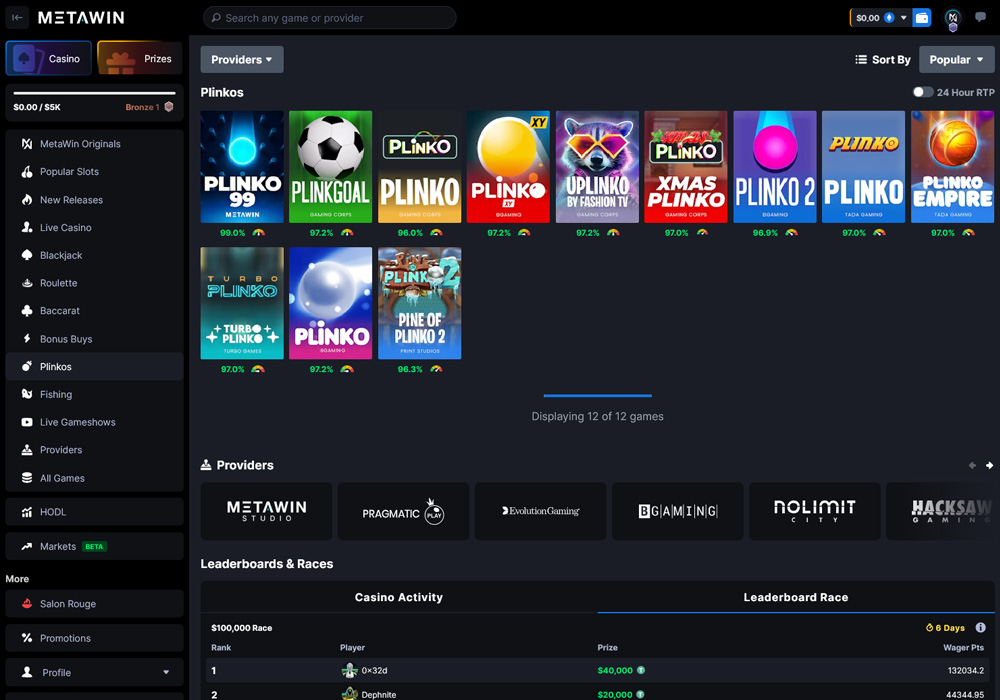The image size is (1000, 700).
Task: Open the chat bubble icon
Action: 980,18
